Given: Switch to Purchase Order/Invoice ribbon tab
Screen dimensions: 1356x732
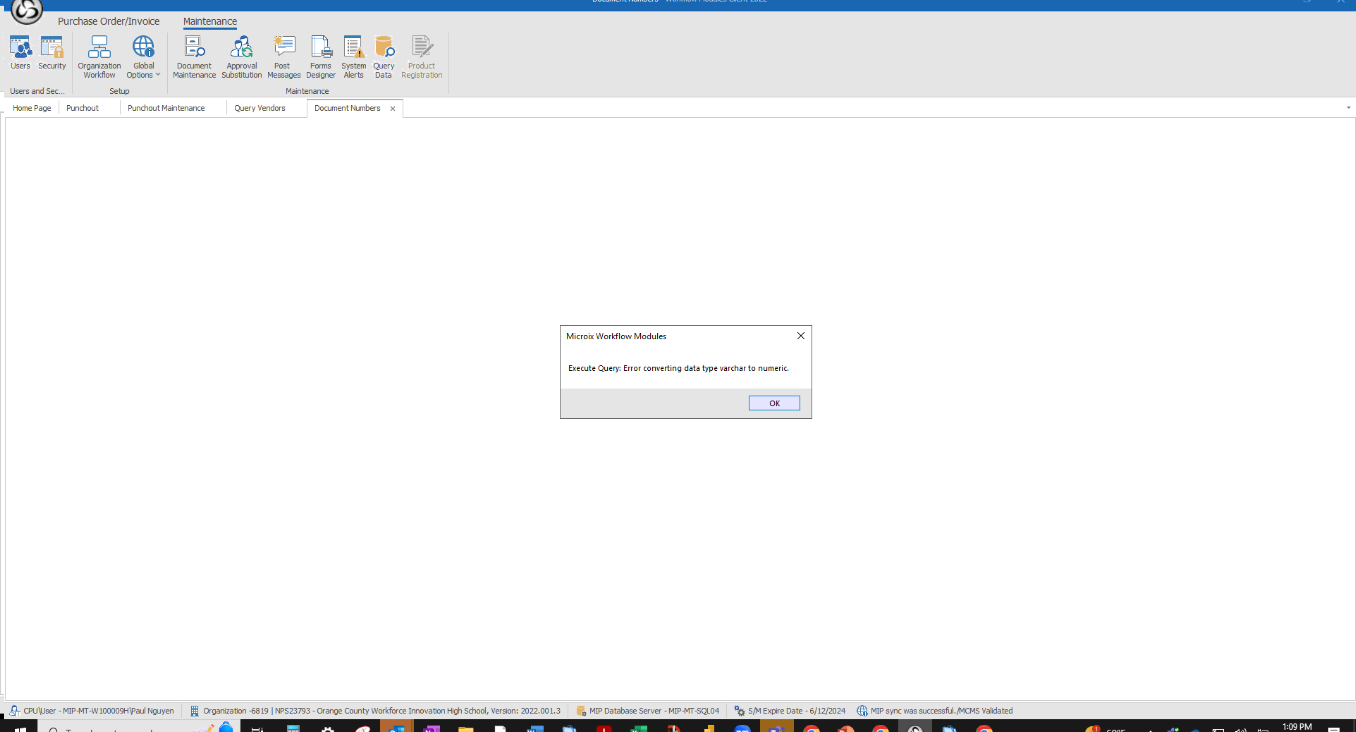Looking at the screenshot, I should (x=108, y=21).
